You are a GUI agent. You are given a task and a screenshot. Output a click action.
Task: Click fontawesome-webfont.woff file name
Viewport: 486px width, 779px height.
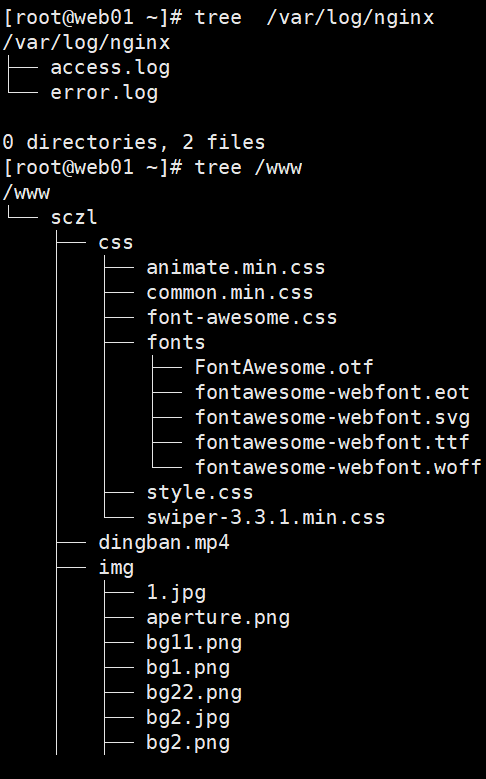[338, 467]
